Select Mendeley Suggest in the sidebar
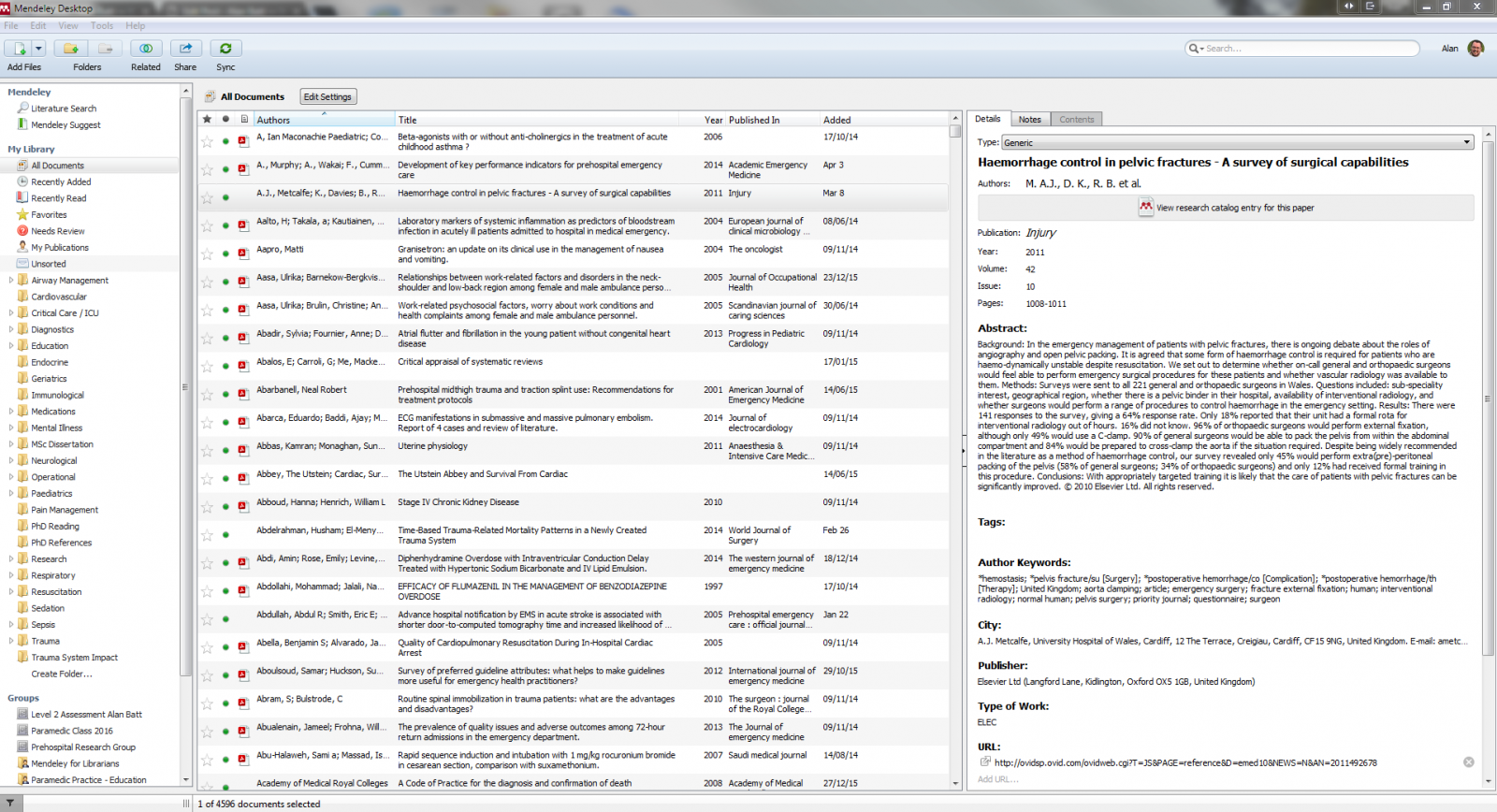 point(65,124)
